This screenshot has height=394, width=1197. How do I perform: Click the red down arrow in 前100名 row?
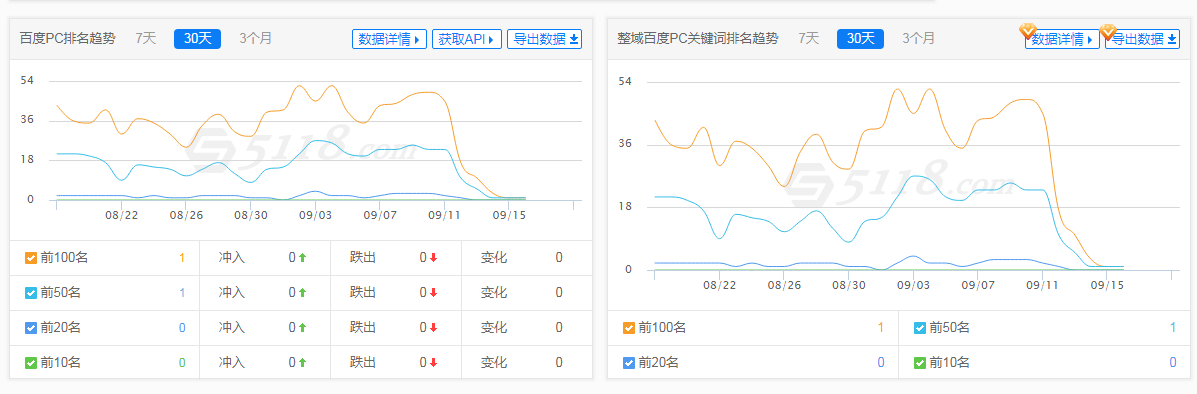point(433,258)
